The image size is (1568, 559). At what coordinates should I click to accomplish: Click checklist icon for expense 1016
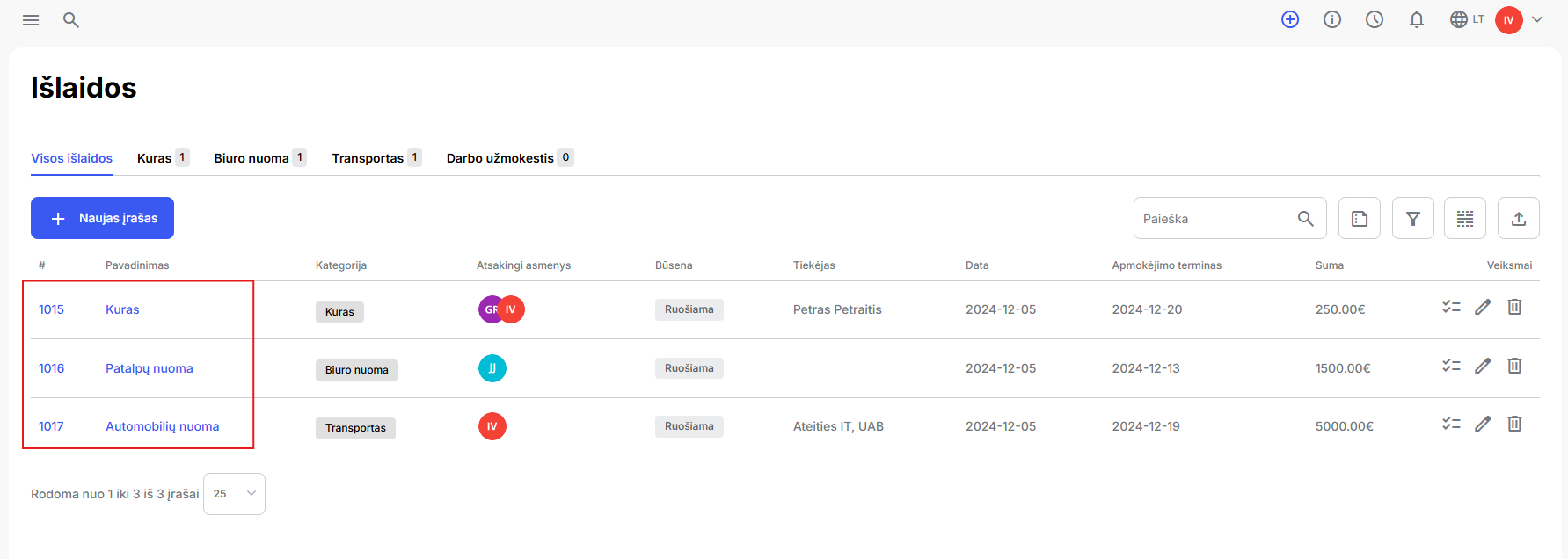click(1451, 366)
